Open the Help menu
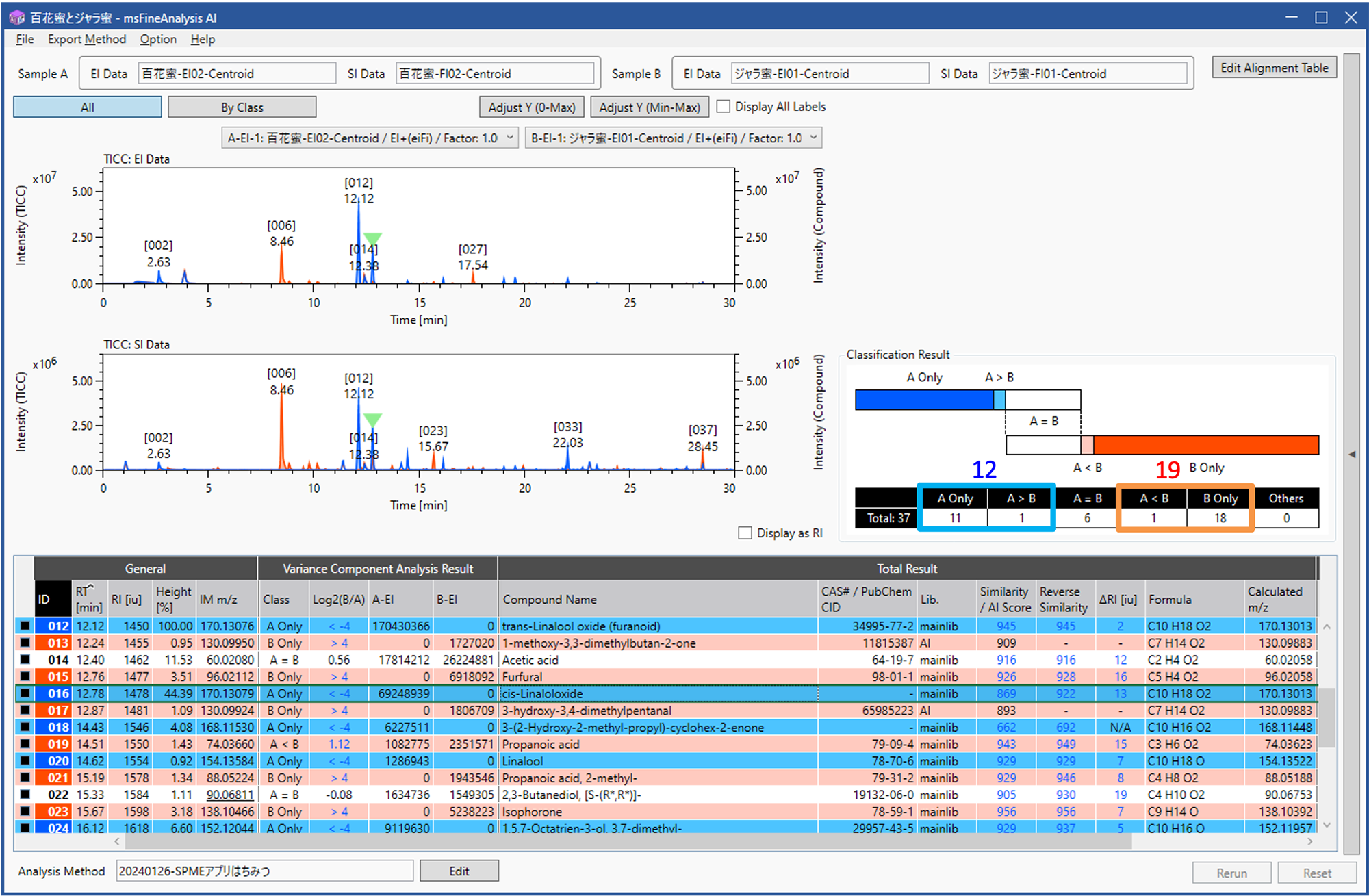 [x=203, y=39]
